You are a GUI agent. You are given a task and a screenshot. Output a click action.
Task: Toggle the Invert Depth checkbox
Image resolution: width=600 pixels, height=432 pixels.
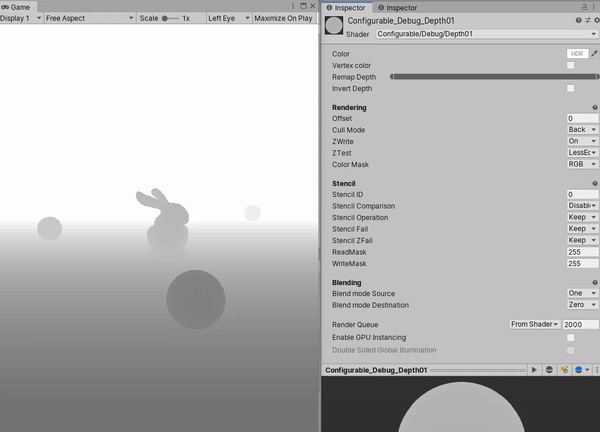point(571,88)
